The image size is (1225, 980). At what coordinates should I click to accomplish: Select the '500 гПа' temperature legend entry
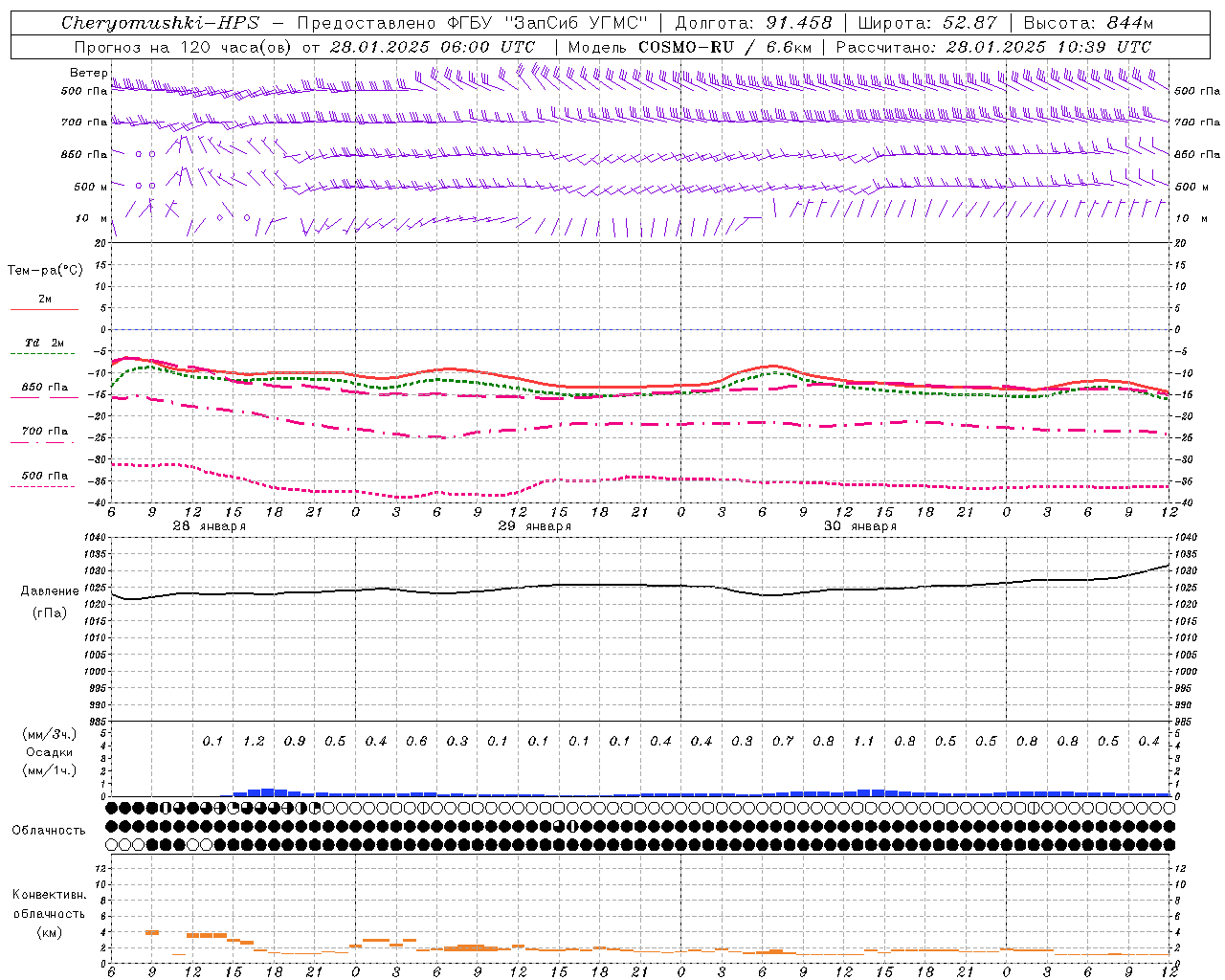point(45,476)
